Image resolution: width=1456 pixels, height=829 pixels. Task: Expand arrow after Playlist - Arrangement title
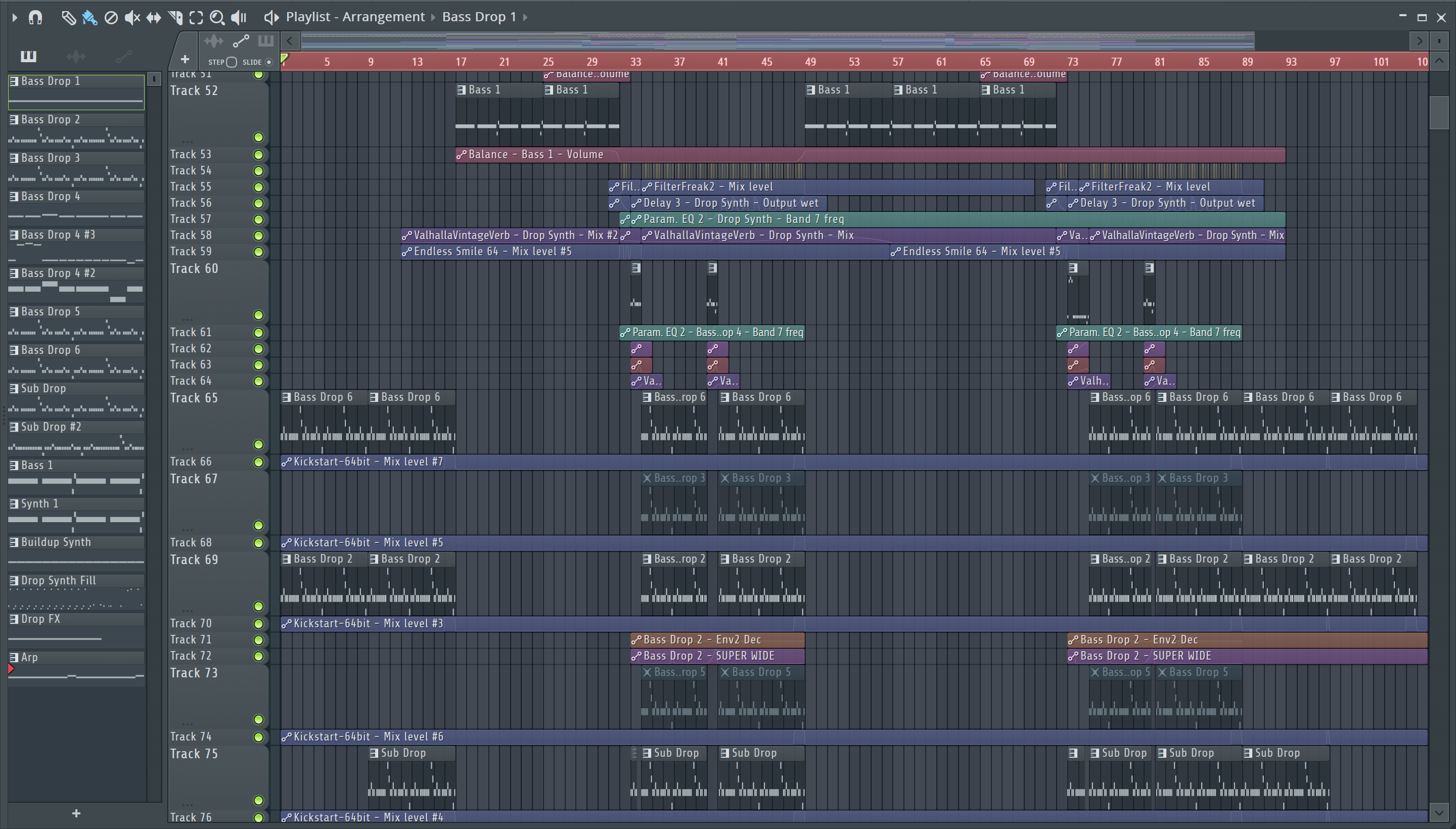(433, 17)
